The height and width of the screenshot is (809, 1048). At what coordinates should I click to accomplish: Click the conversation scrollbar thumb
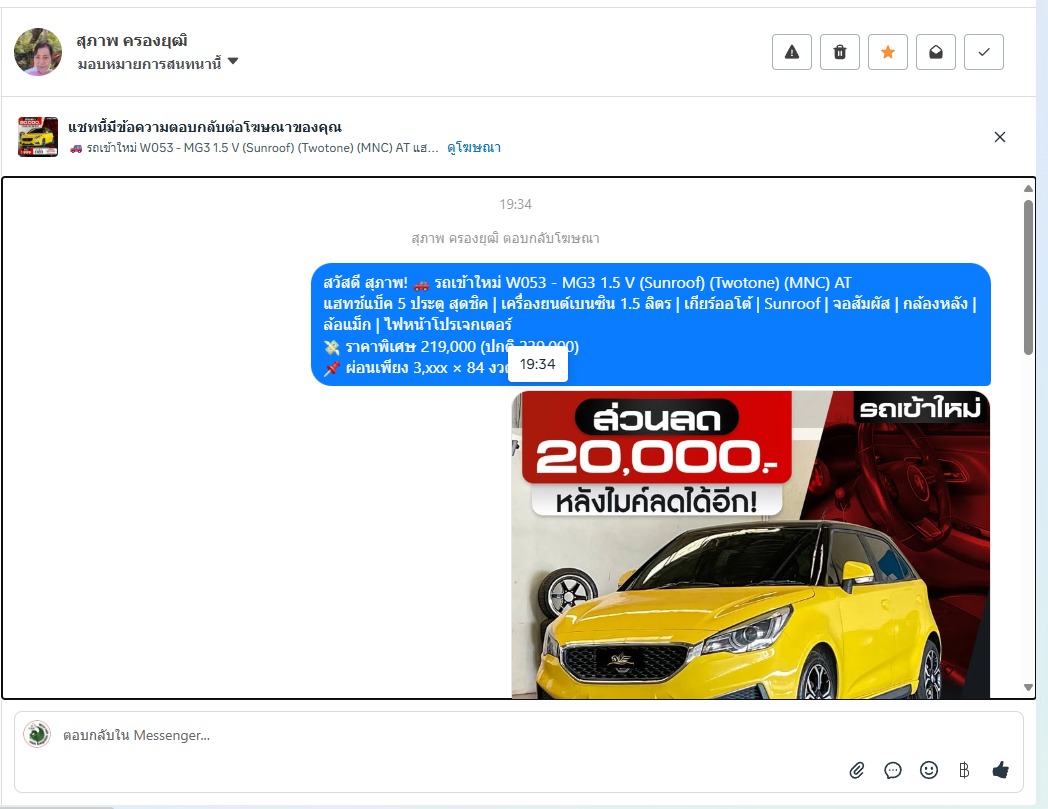(x=1029, y=277)
